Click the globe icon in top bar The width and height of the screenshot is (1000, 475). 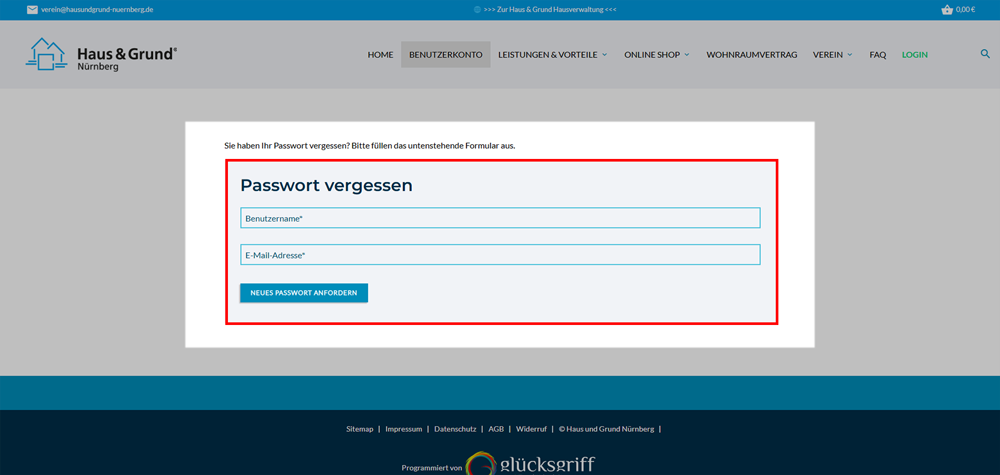click(x=477, y=9)
